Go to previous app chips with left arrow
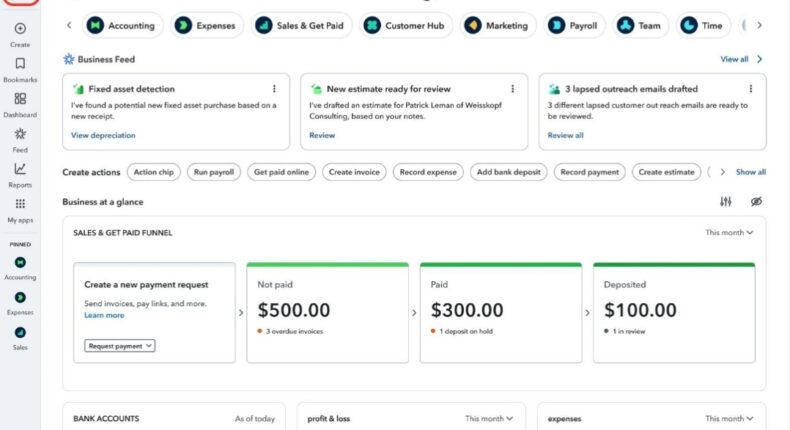Image resolution: width=790 pixels, height=430 pixels. 69,25
